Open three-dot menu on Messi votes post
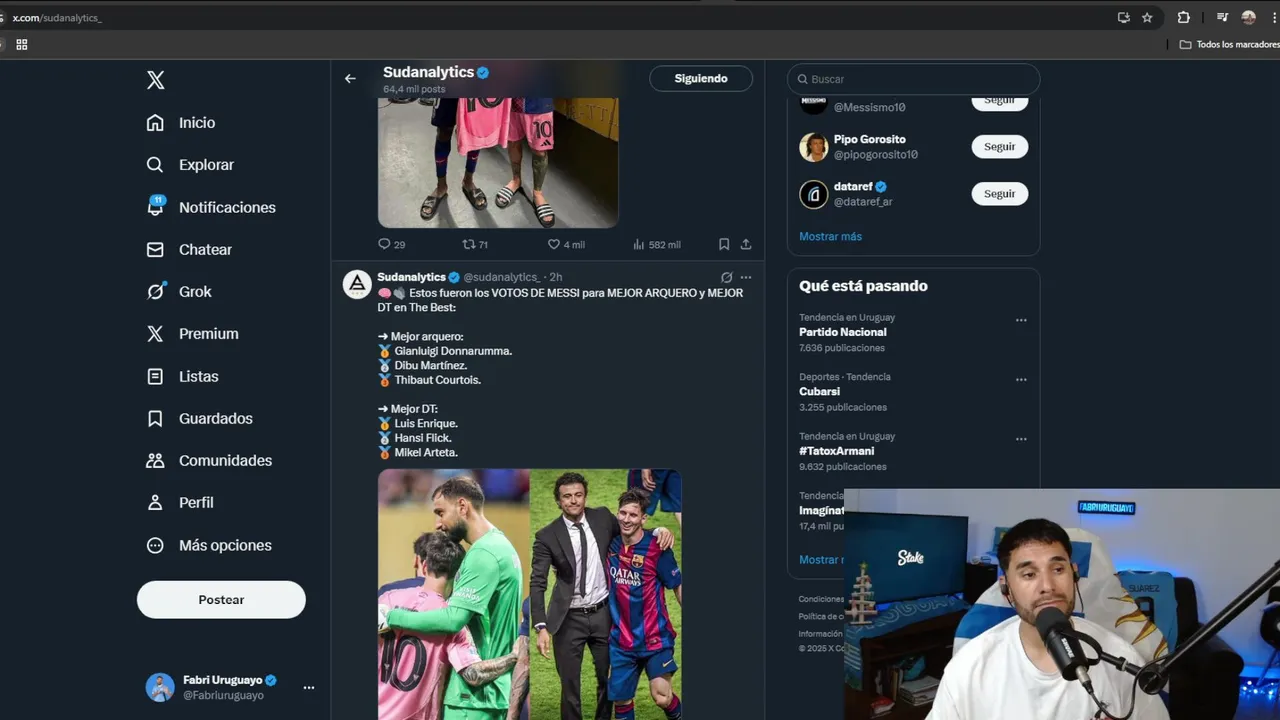Image resolution: width=1280 pixels, height=720 pixels. click(746, 277)
